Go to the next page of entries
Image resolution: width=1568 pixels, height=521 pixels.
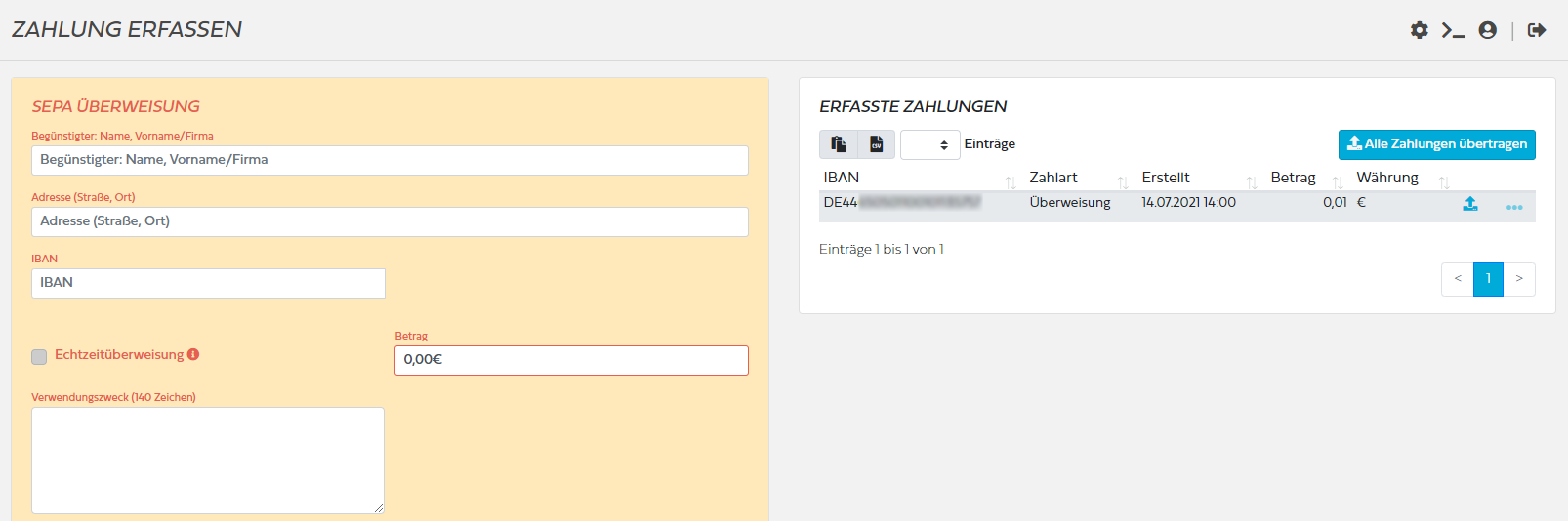click(1519, 279)
